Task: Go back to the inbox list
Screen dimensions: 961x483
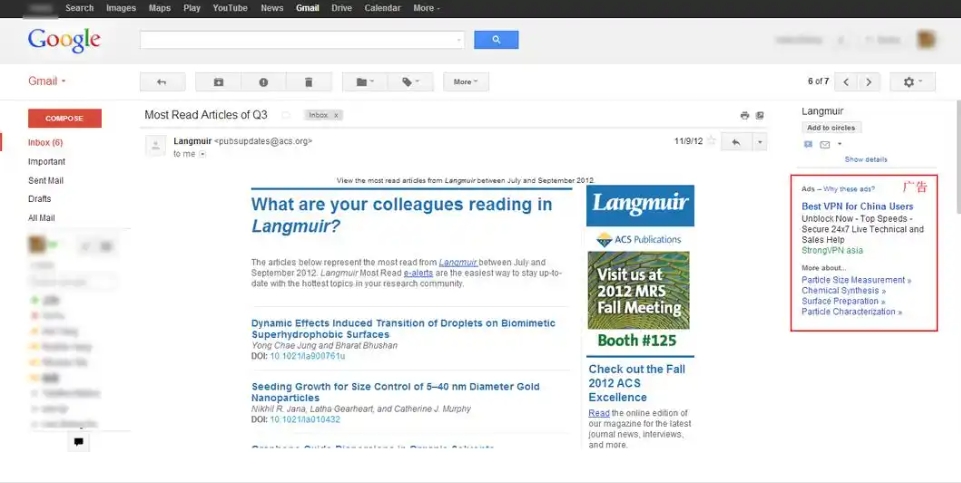Action: click(x=162, y=82)
